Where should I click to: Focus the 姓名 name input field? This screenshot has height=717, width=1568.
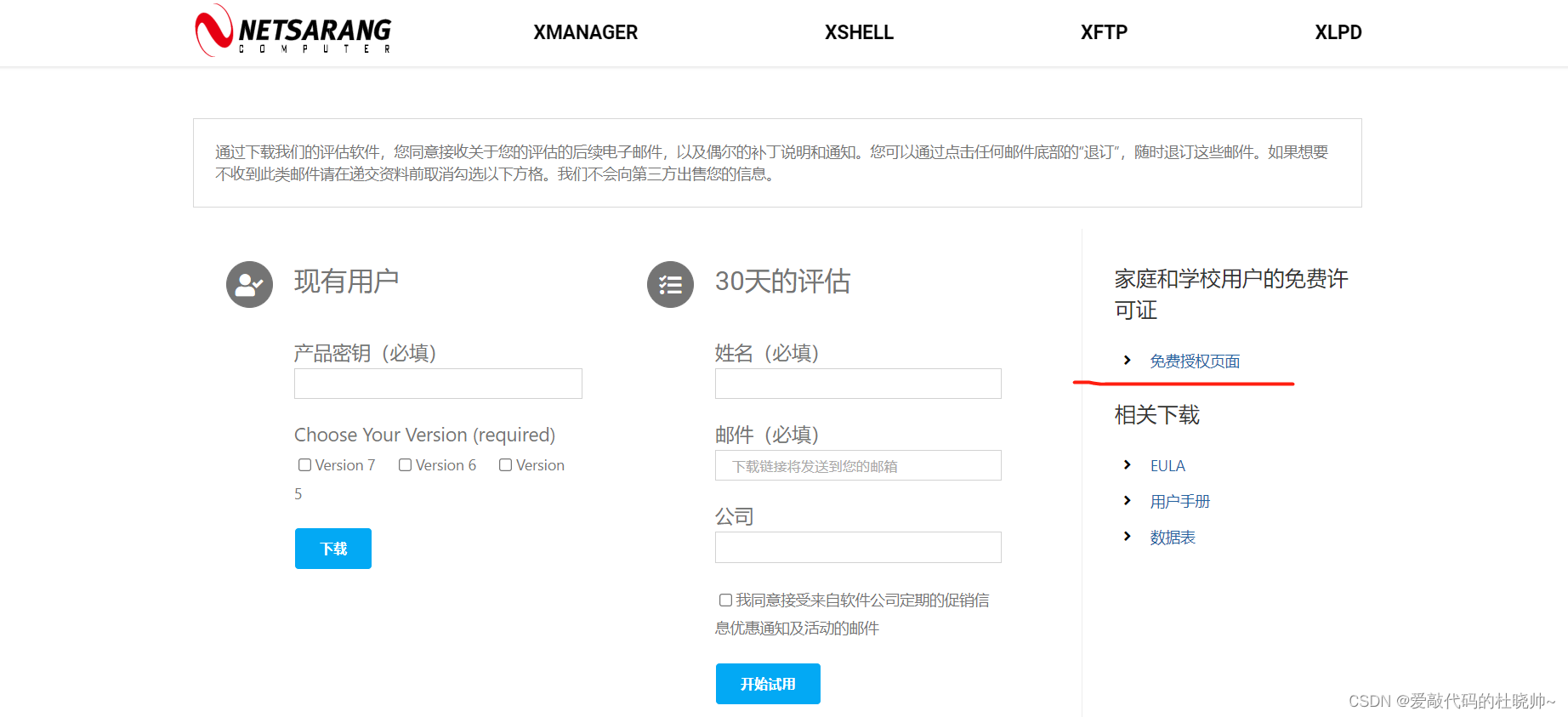(x=858, y=384)
